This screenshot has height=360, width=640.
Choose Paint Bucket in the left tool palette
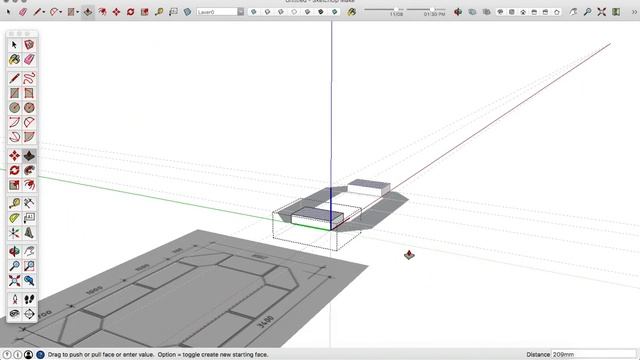coord(14,60)
